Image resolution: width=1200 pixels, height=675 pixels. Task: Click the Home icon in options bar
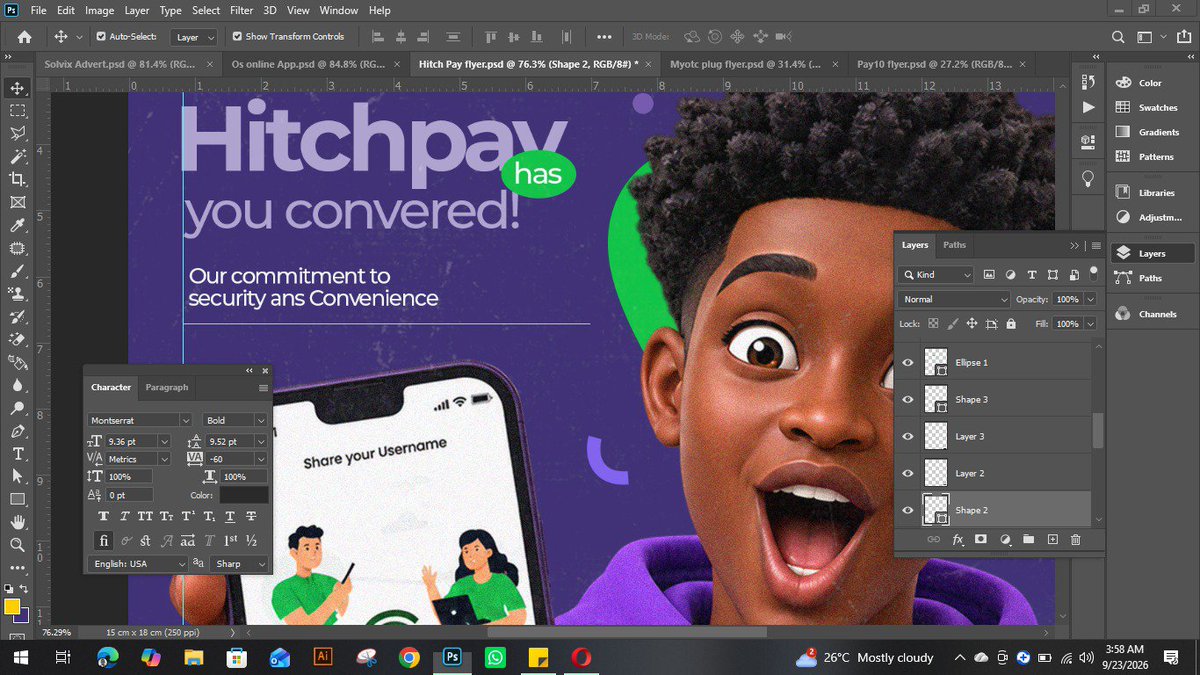click(24, 36)
